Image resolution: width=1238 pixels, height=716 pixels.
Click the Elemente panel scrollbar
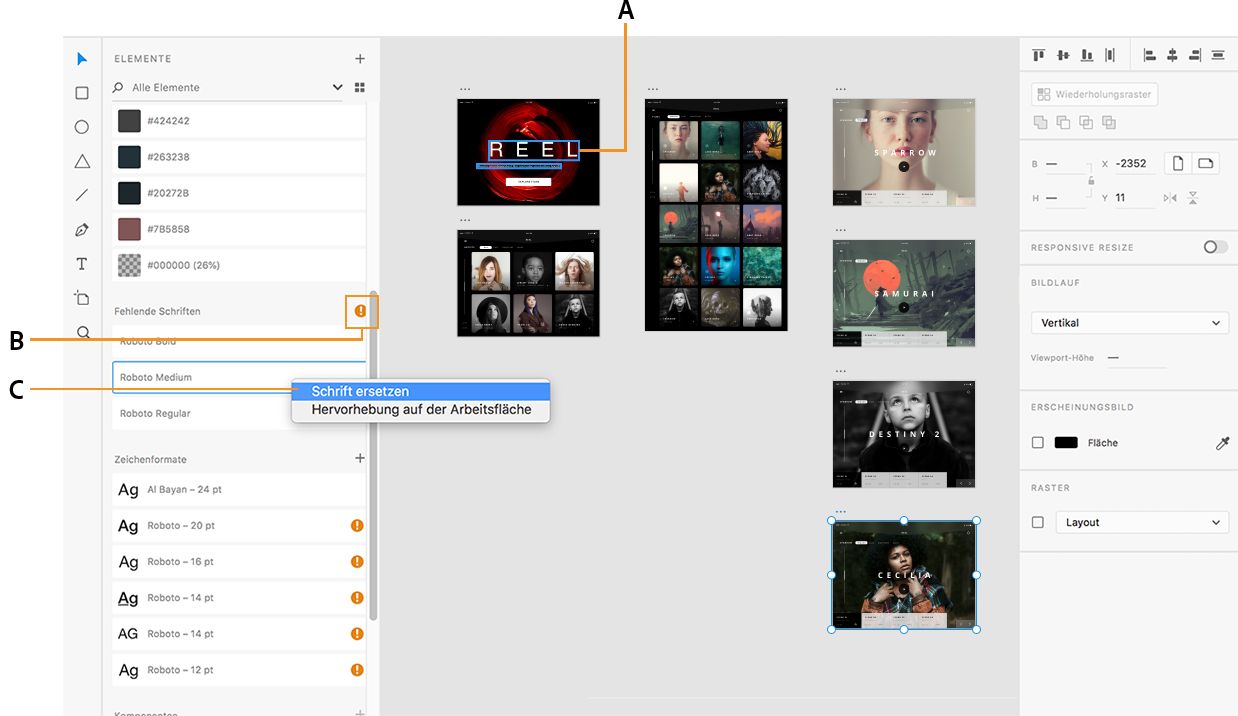(x=374, y=455)
